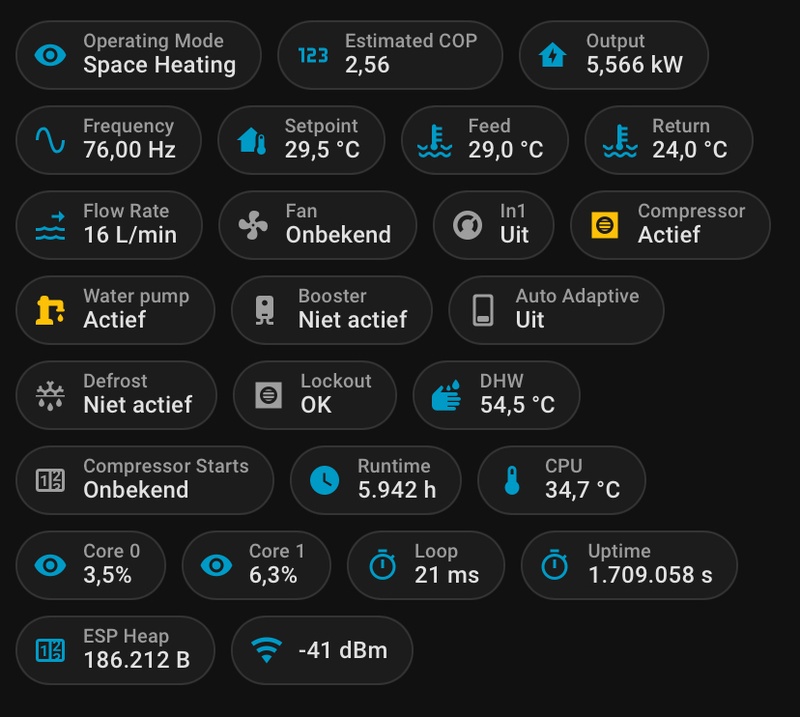Screen dimensions: 800x717
Task: Toggle the Booster status badge
Action: point(331,311)
